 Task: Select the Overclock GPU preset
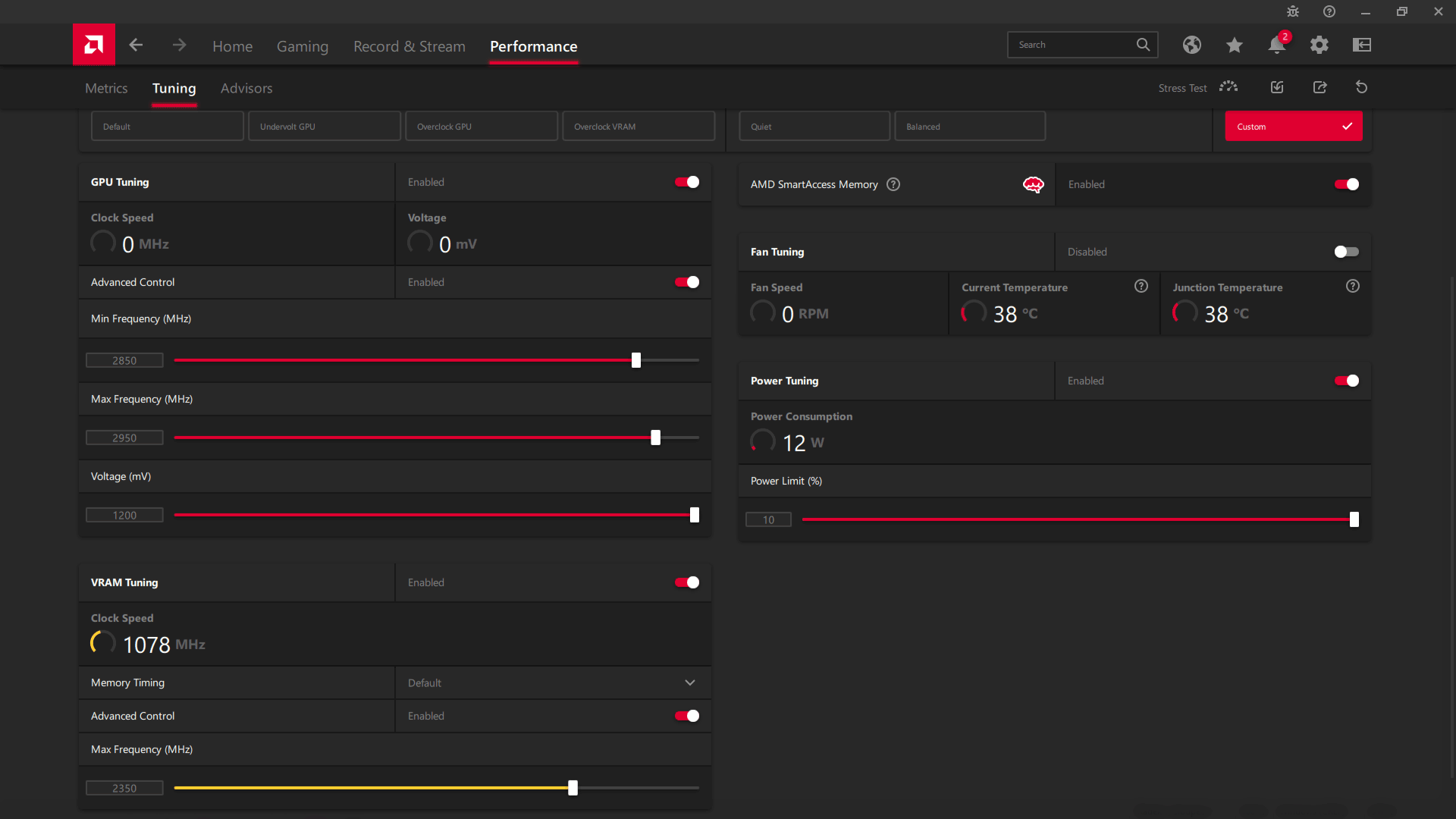pyautogui.click(x=482, y=126)
